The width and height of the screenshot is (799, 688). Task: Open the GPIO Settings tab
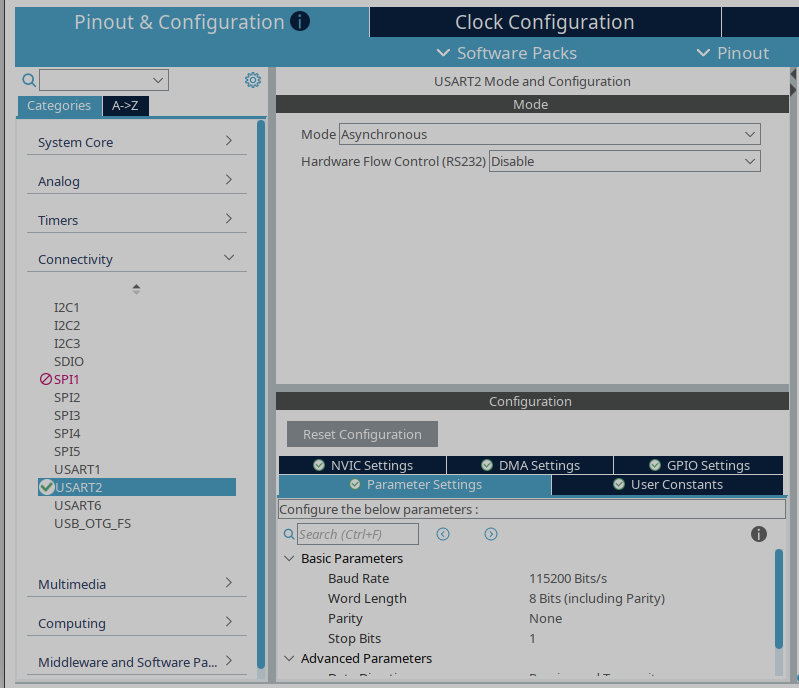pyautogui.click(x=698, y=465)
